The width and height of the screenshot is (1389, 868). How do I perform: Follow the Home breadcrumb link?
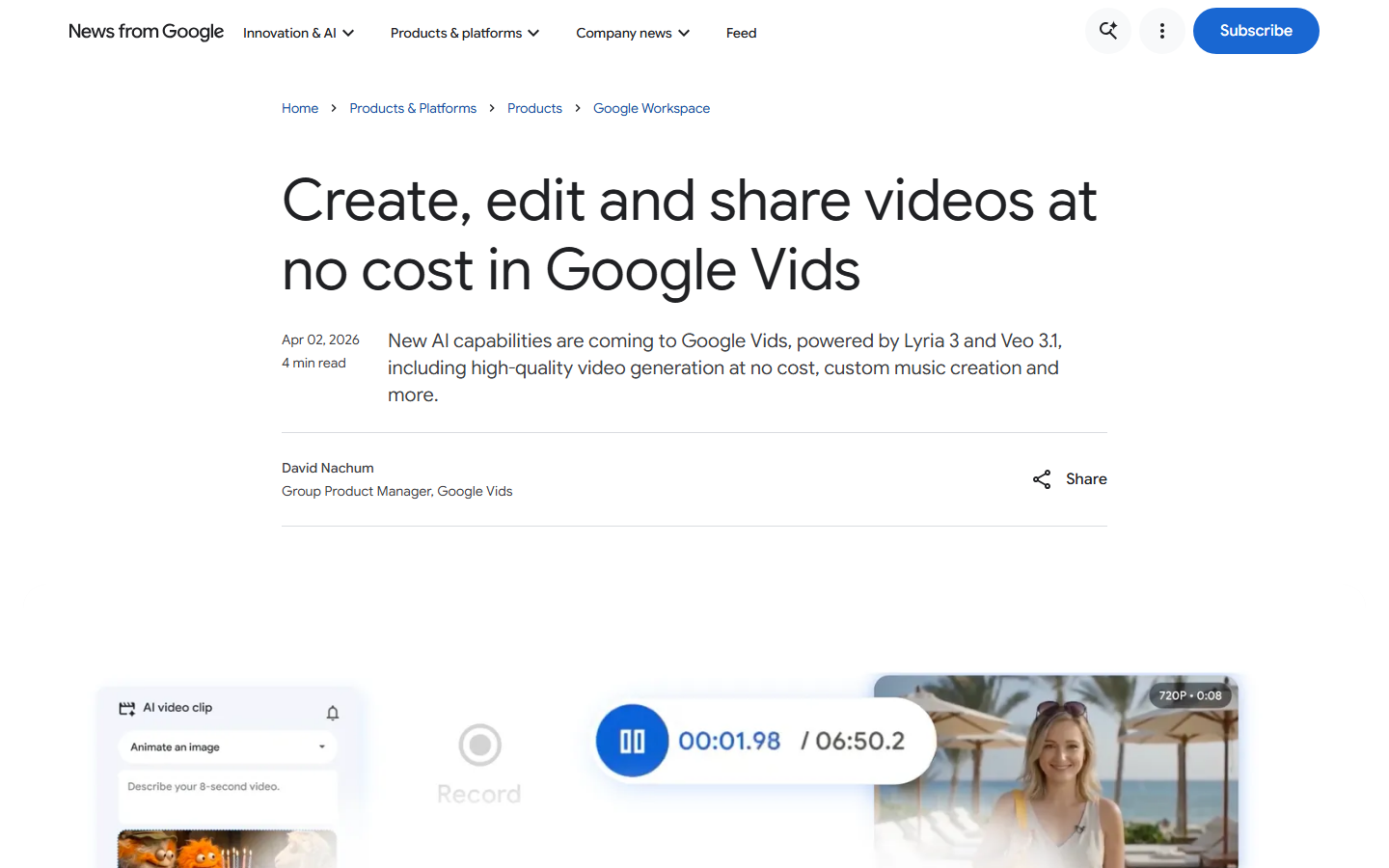(x=300, y=108)
